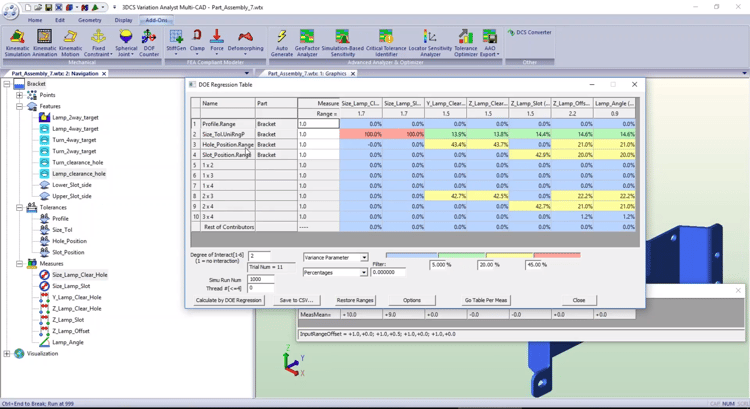Expand the Points node
This screenshot has height=409, width=750.
point(20,95)
